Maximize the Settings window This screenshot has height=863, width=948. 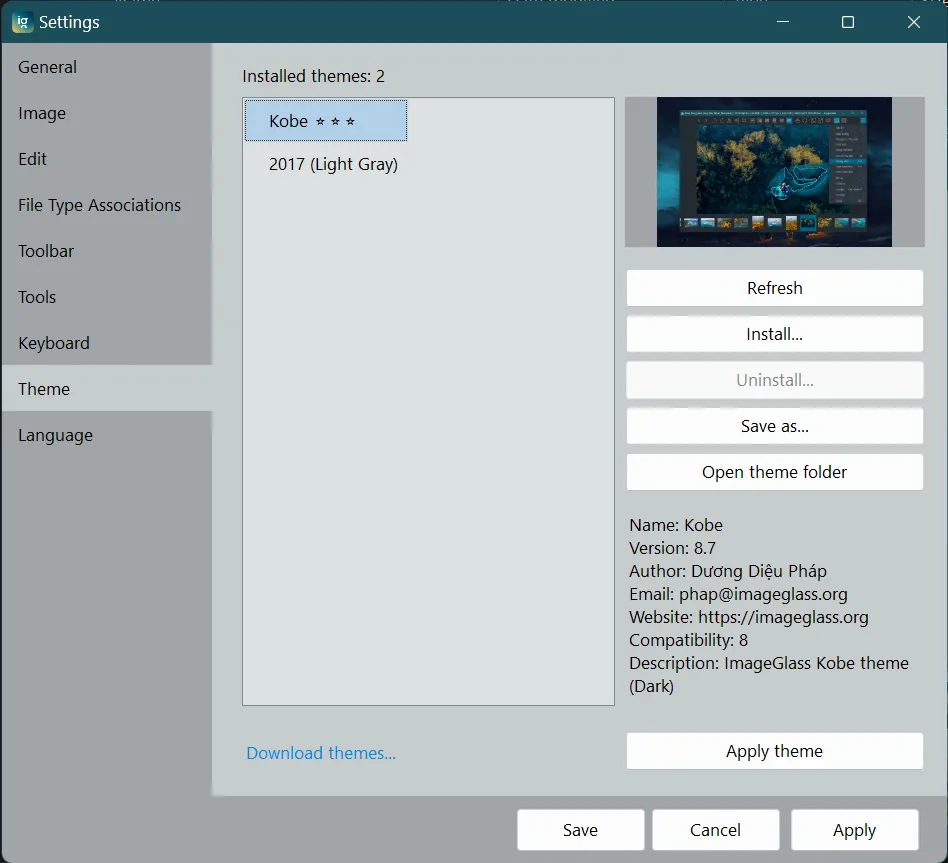848,22
